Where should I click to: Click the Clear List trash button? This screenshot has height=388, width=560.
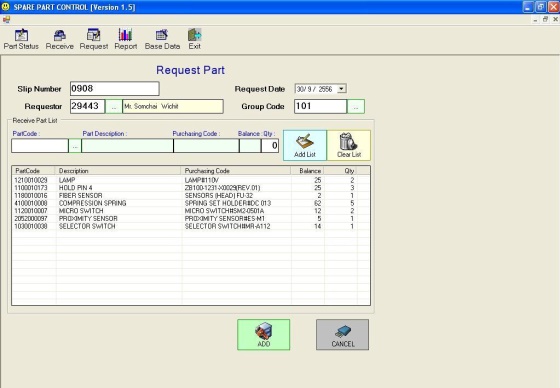349,145
